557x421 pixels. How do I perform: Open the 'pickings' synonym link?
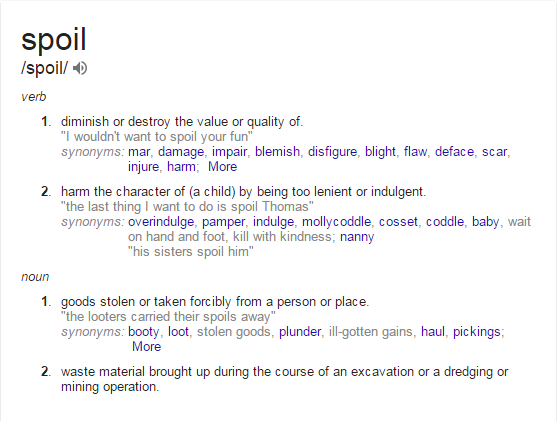477,332
